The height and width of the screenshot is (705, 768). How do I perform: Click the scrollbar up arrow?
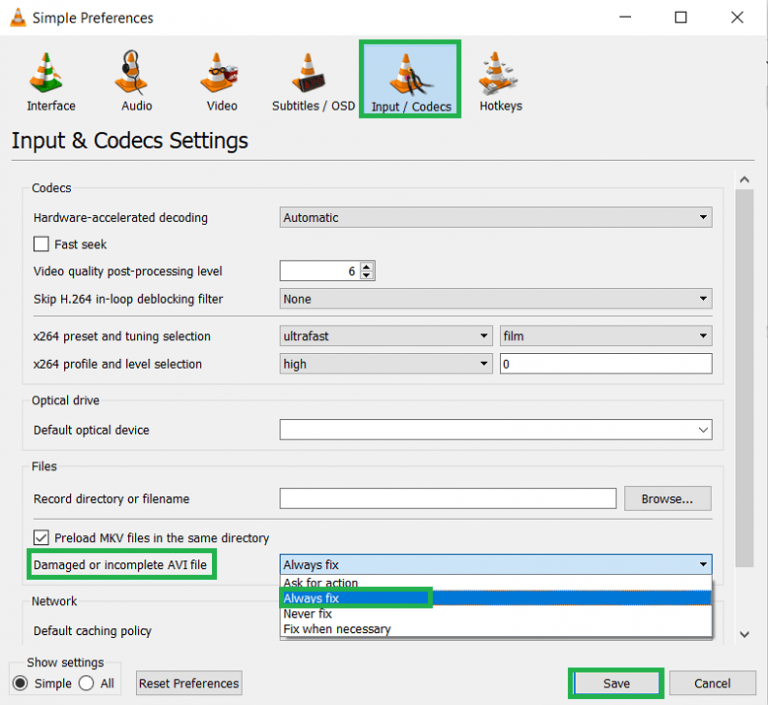(744, 179)
